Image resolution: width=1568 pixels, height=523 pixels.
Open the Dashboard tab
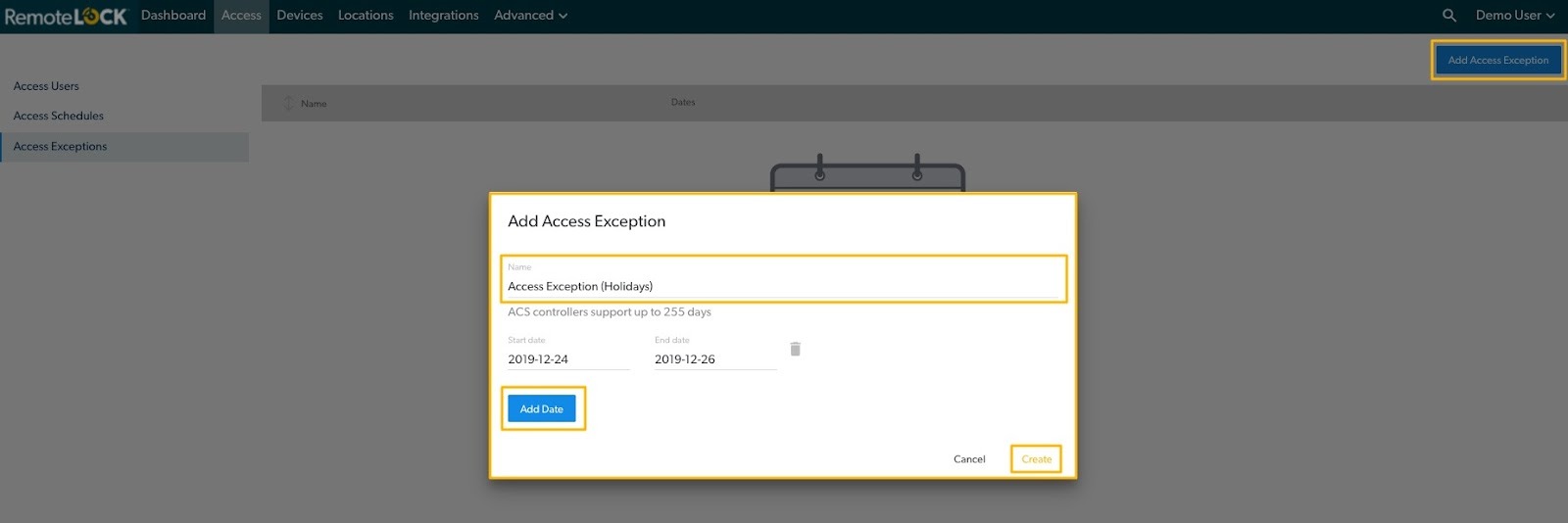tap(173, 16)
